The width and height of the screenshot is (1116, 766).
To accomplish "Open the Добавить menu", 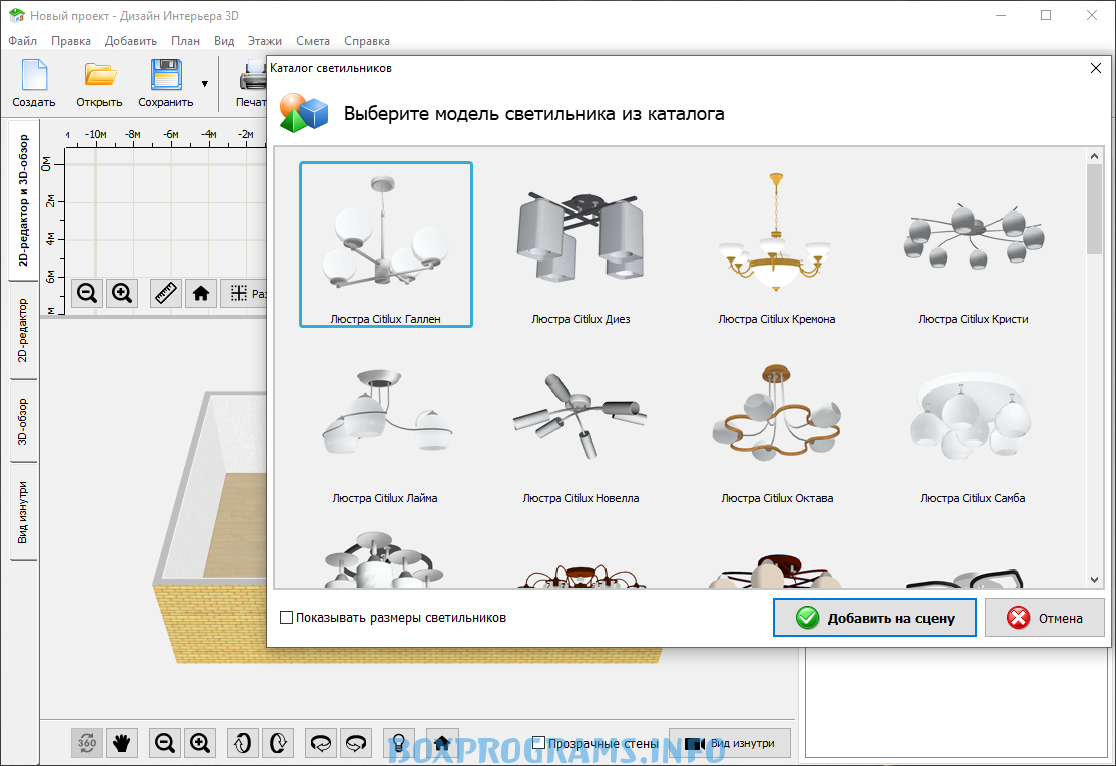I will point(131,41).
